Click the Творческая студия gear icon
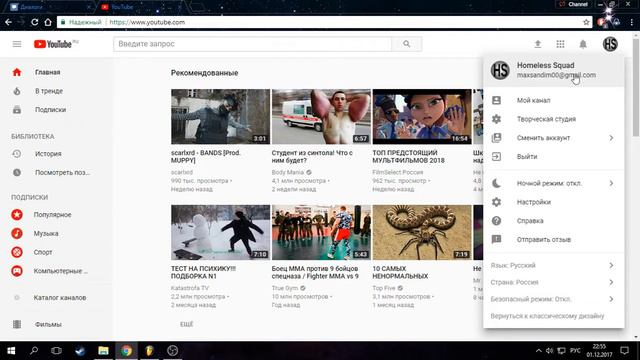Screen dimensions: 640x360 pyautogui.click(x=496, y=119)
